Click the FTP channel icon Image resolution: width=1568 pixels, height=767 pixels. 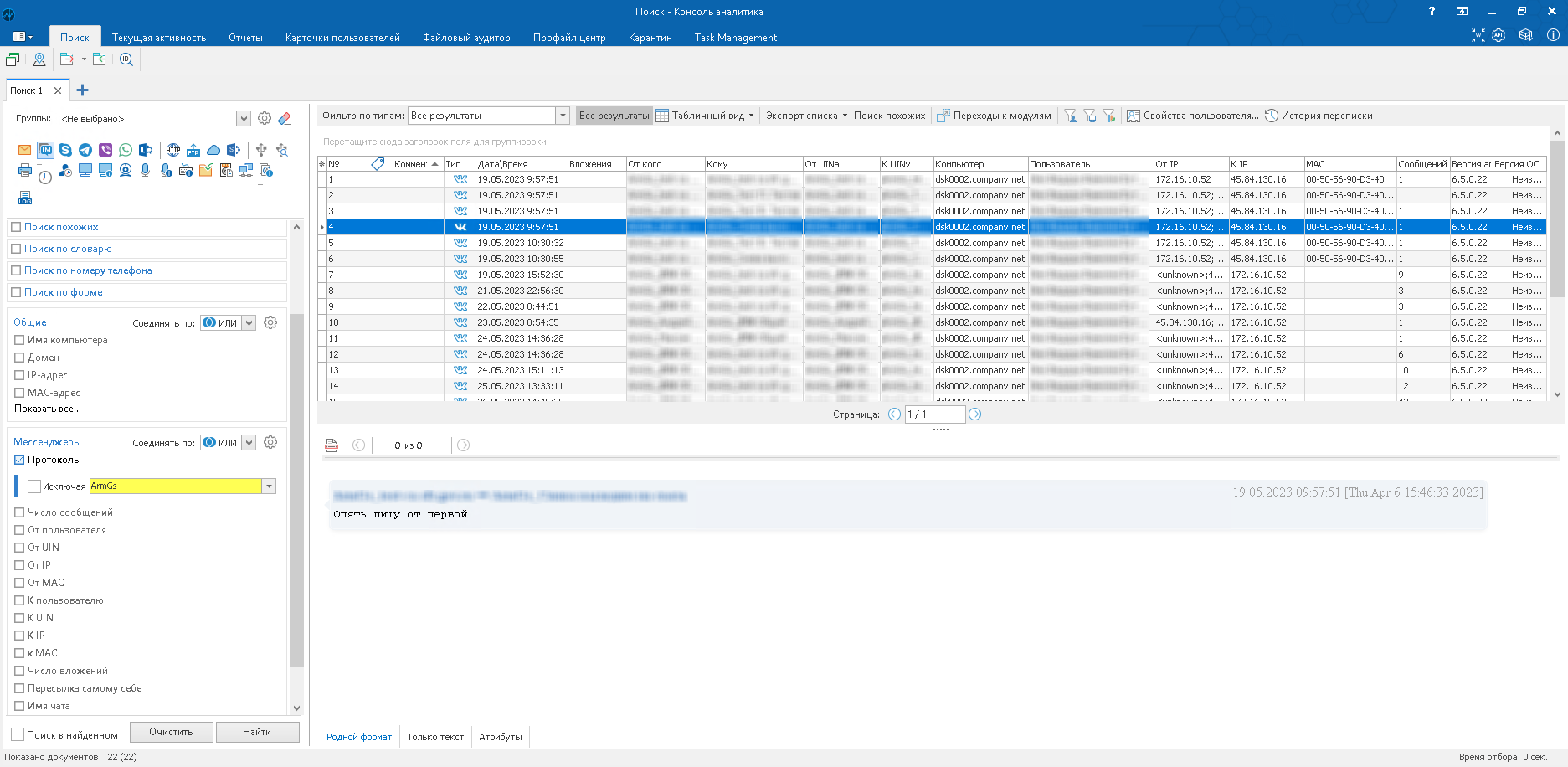pos(193,150)
